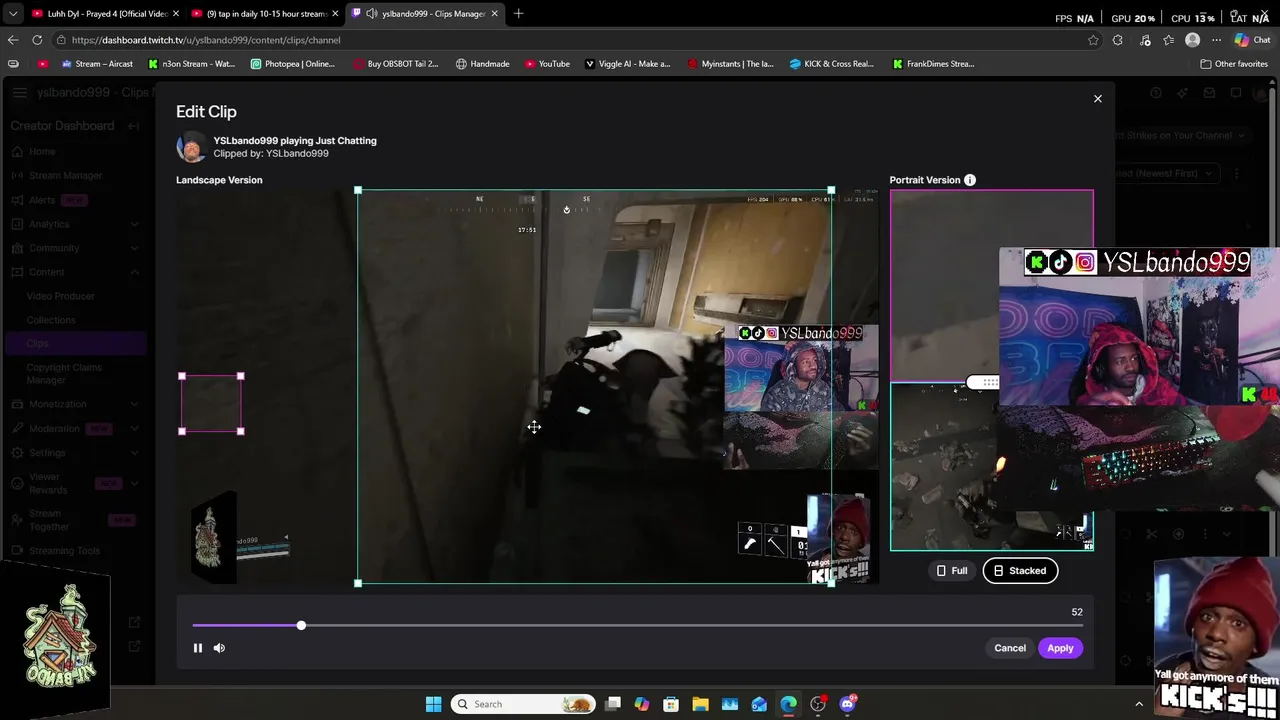Open the sidebar hamburger menu
Viewport: 1280px width, 720px height.
coord(19,92)
